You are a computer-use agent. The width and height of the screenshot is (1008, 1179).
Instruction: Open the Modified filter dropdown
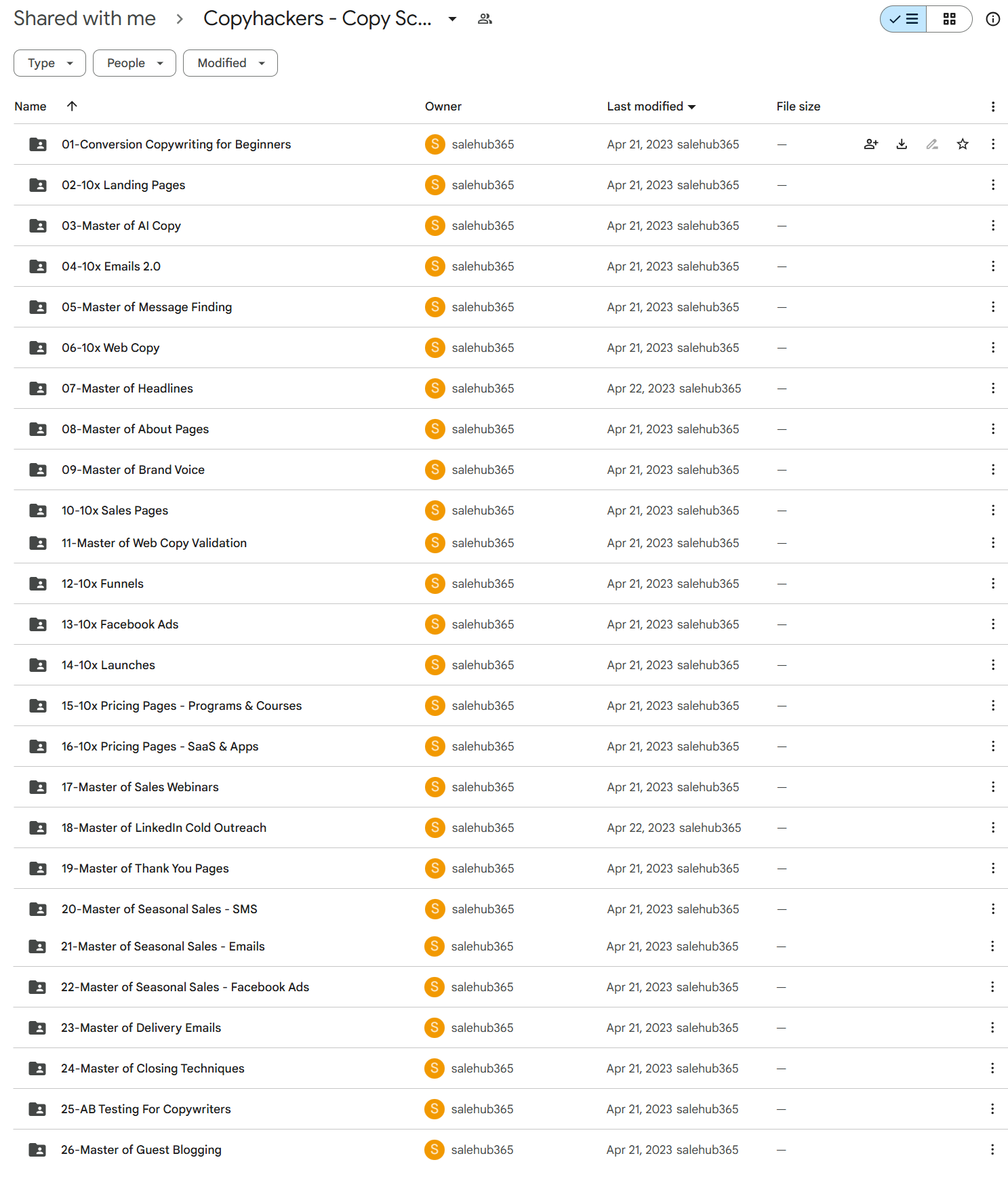click(230, 63)
